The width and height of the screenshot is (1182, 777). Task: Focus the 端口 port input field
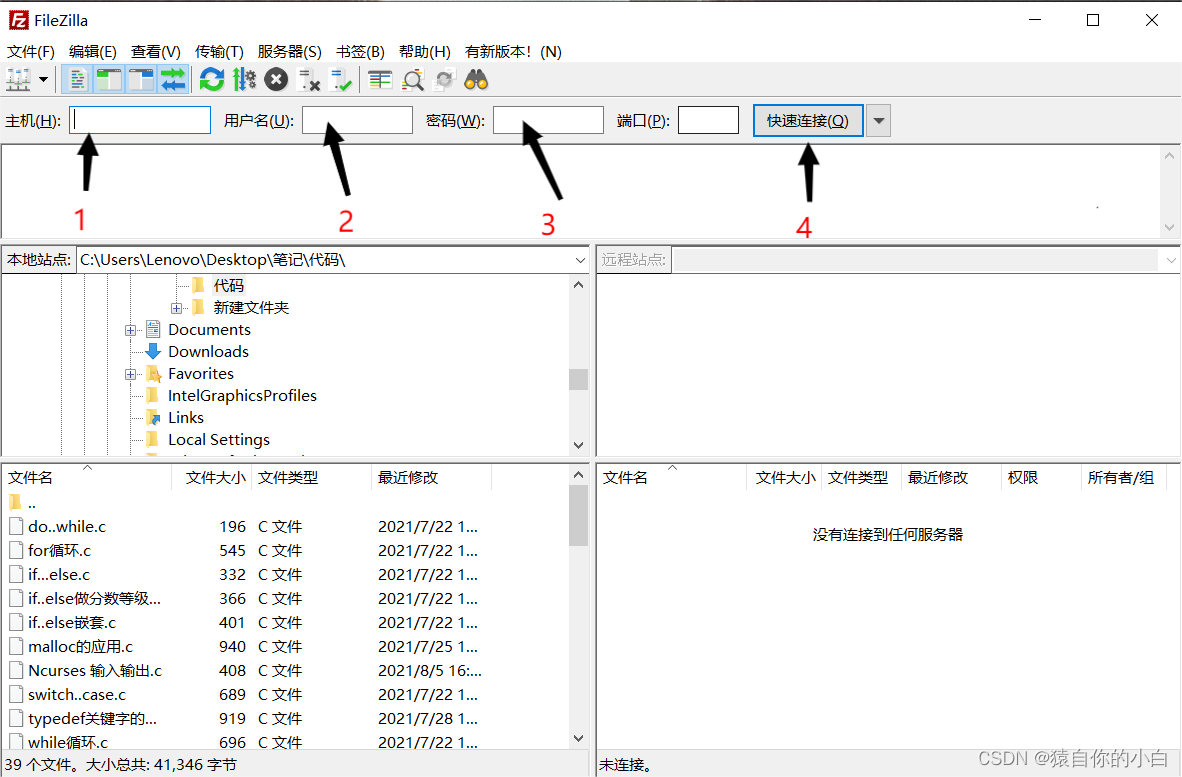pos(708,120)
